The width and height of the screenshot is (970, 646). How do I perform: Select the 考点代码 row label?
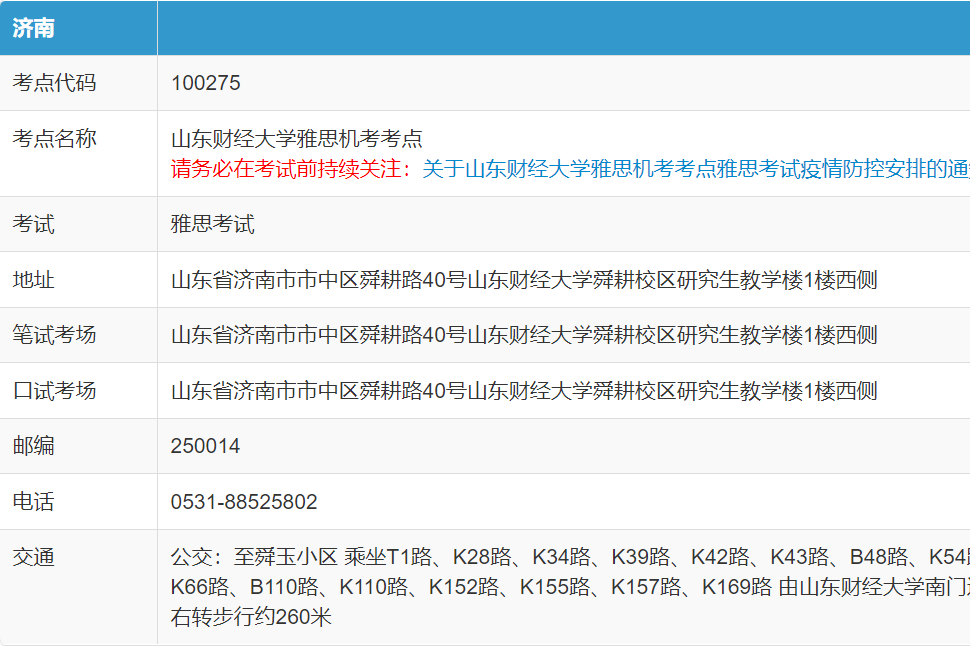[54, 83]
